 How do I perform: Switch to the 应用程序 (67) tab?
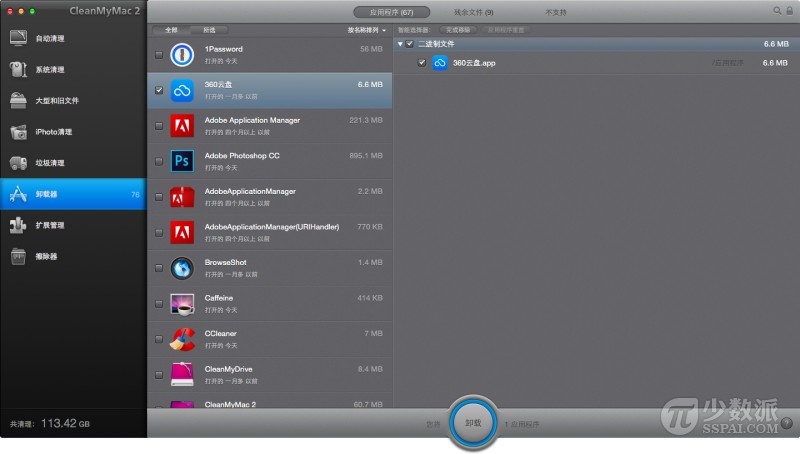[x=392, y=12]
